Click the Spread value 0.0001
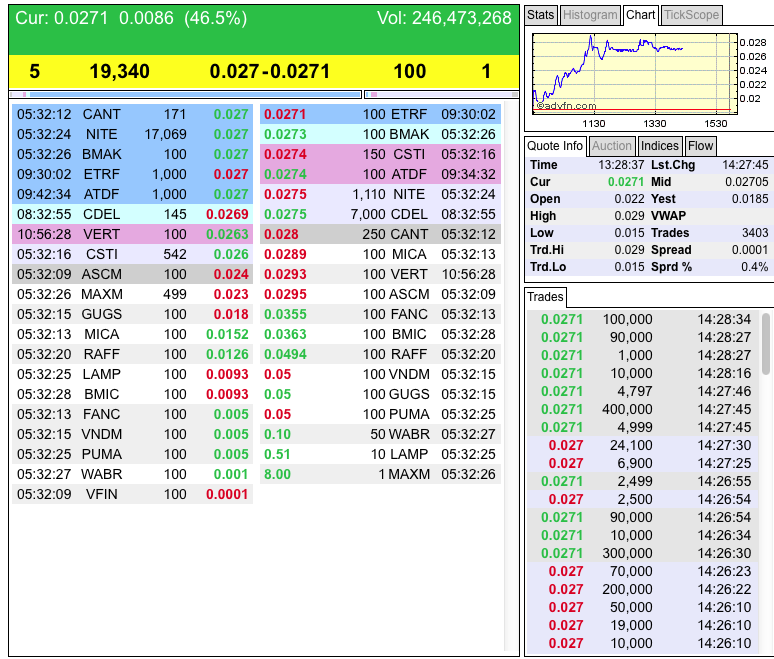 pos(750,250)
